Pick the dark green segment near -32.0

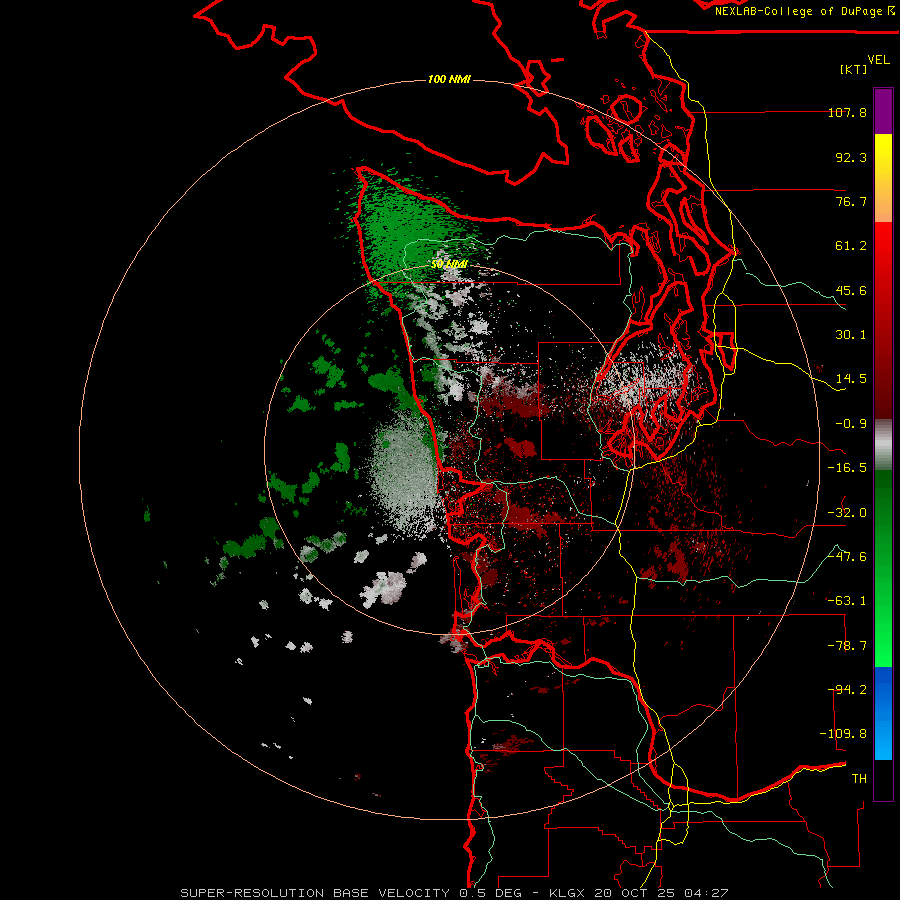pyautogui.click(x=883, y=511)
